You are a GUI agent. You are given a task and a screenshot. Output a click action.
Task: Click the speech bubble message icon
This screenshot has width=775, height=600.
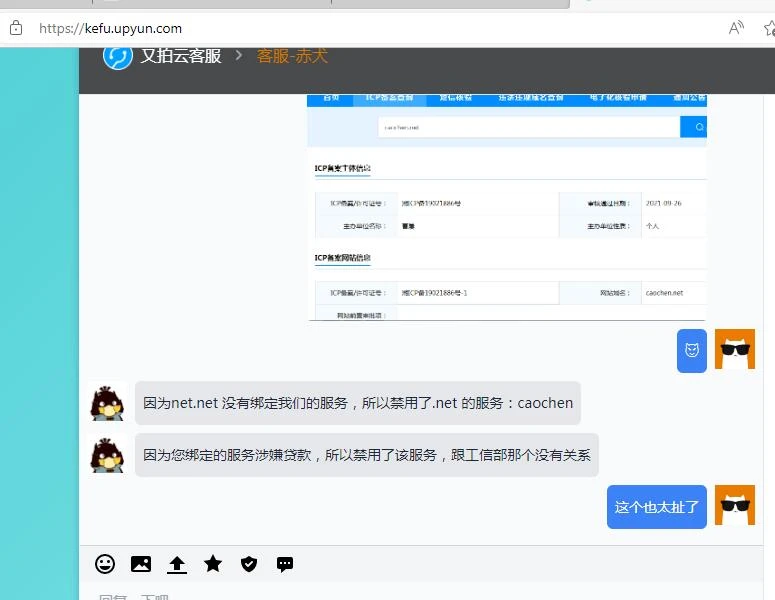pyautogui.click(x=285, y=564)
